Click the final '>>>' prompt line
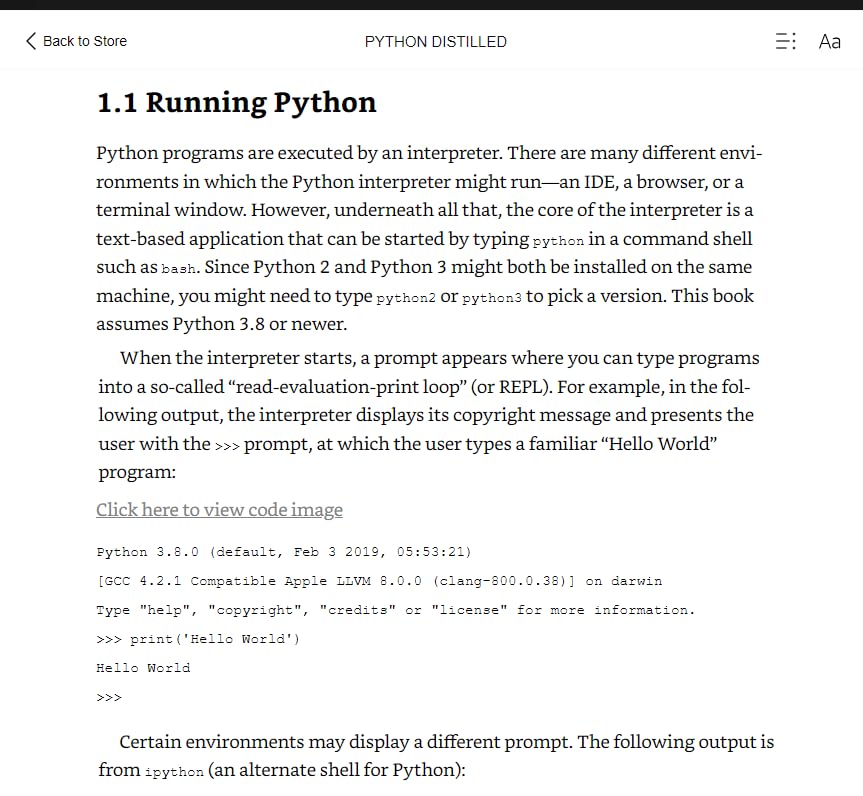Screen dimensions: 863x796 (109, 698)
